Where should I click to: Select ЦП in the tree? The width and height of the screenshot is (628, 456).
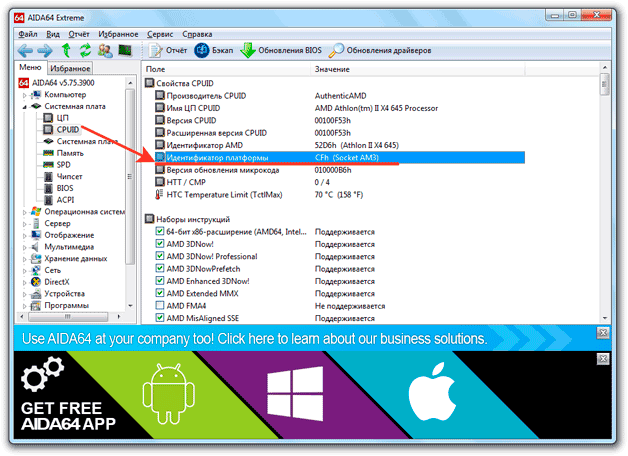pos(56,118)
